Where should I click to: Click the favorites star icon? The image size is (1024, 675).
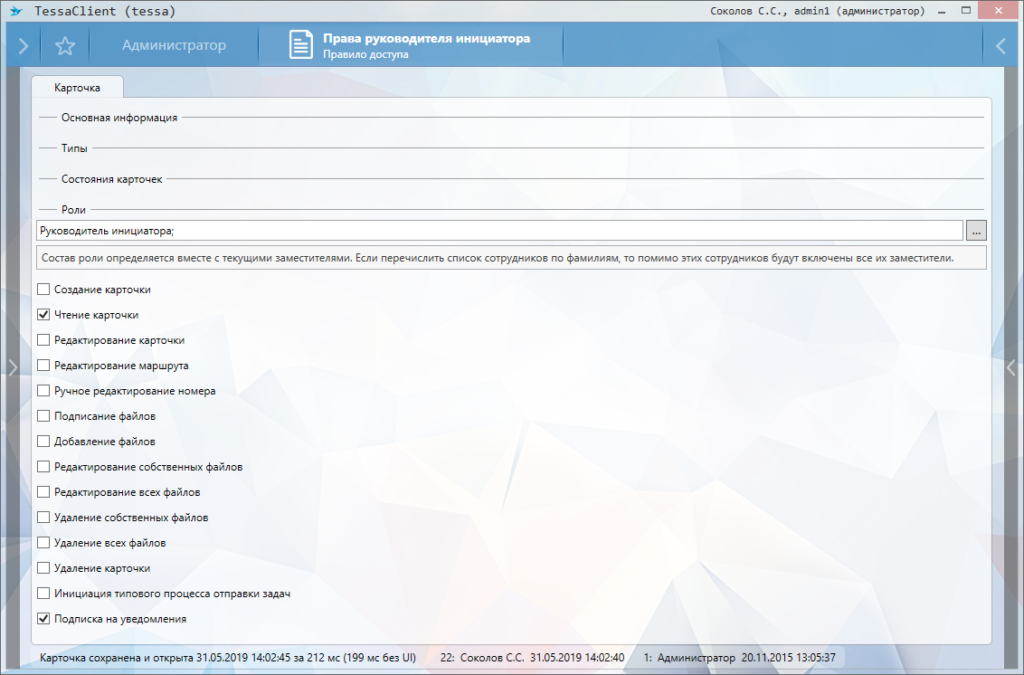(65, 46)
